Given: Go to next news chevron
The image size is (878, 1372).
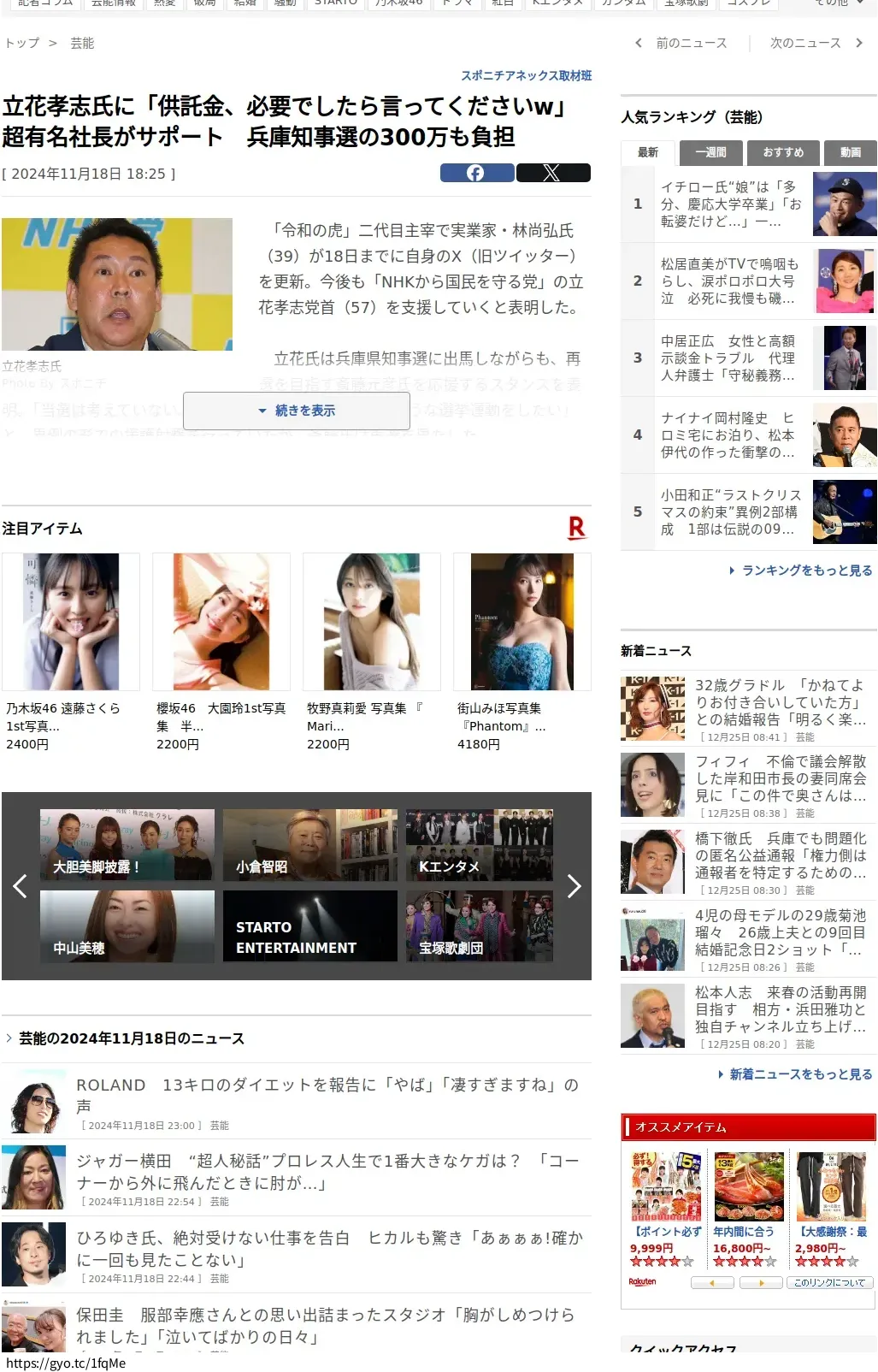Looking at the screenshot, I should click(859, 43).
